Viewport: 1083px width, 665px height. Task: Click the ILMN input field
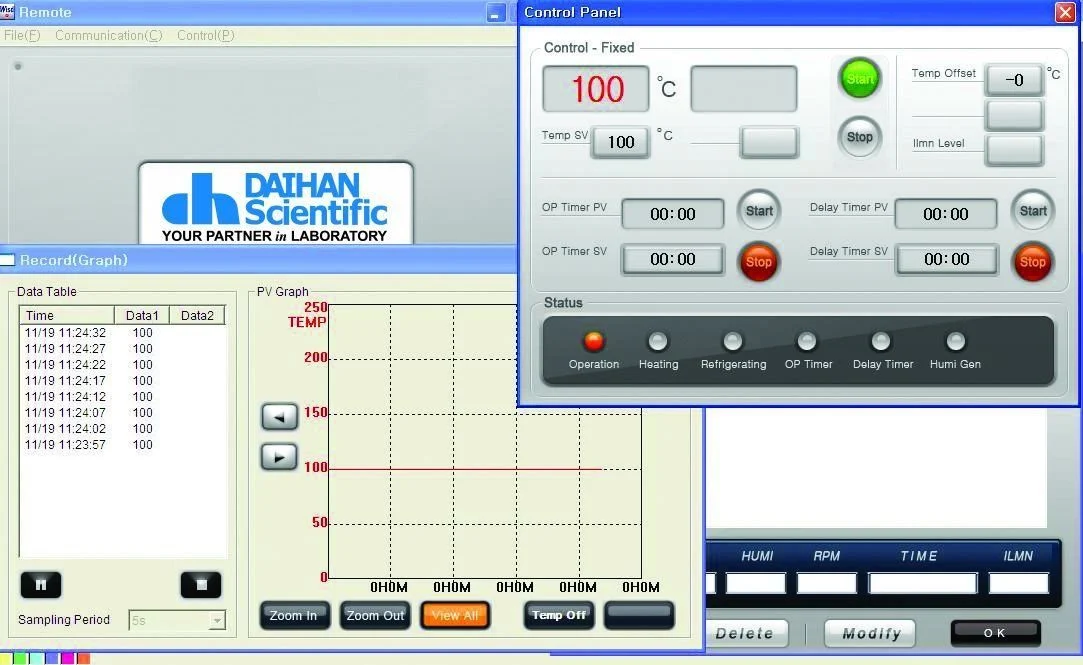point(1018,584)
